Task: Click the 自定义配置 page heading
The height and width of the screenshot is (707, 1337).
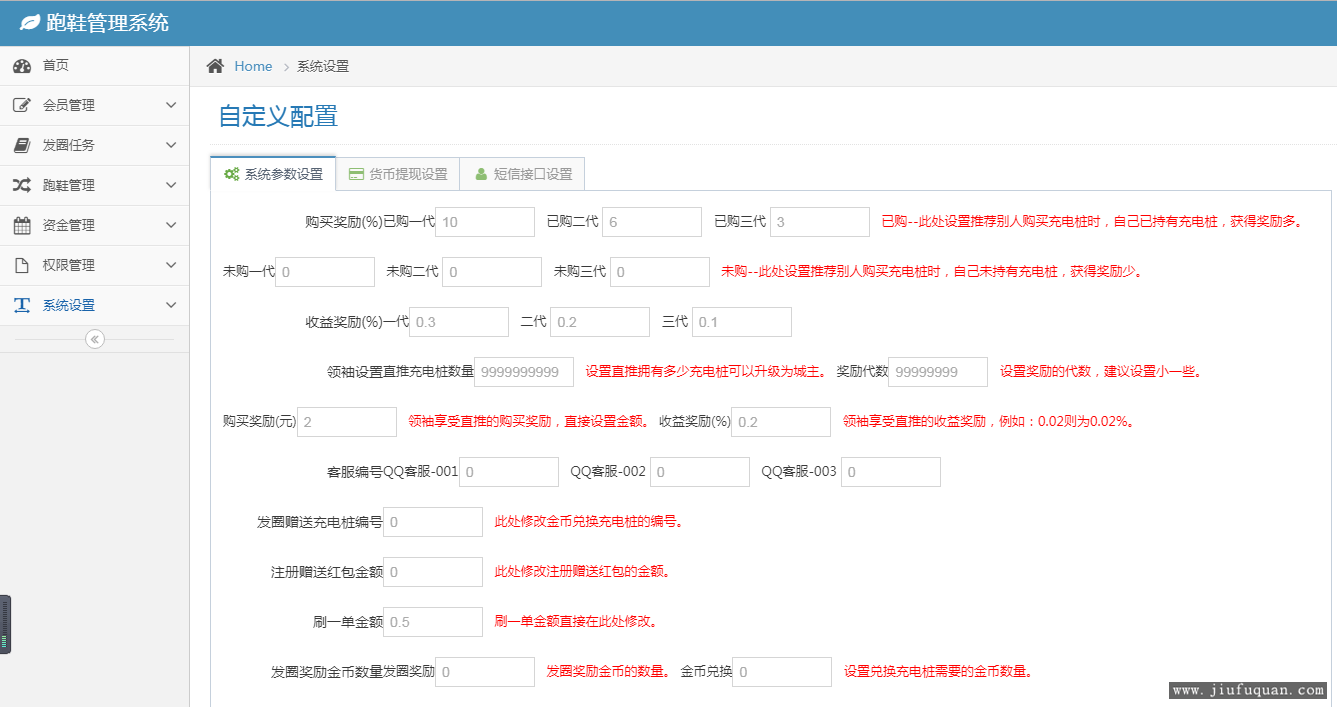Action: pyautogui.click(x=278, y=116)
